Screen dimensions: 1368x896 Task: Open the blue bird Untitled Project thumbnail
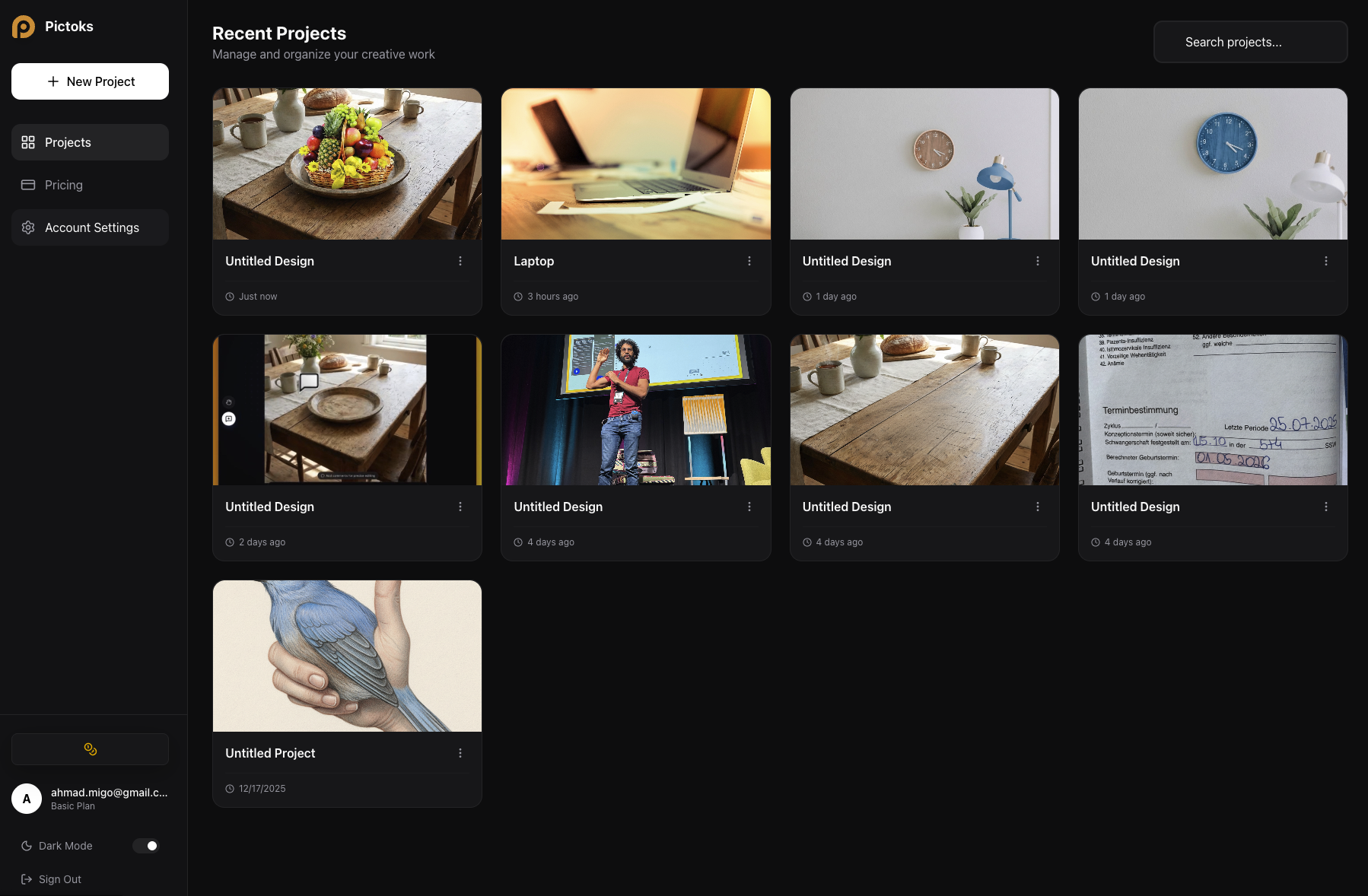[x=346, y=655]
